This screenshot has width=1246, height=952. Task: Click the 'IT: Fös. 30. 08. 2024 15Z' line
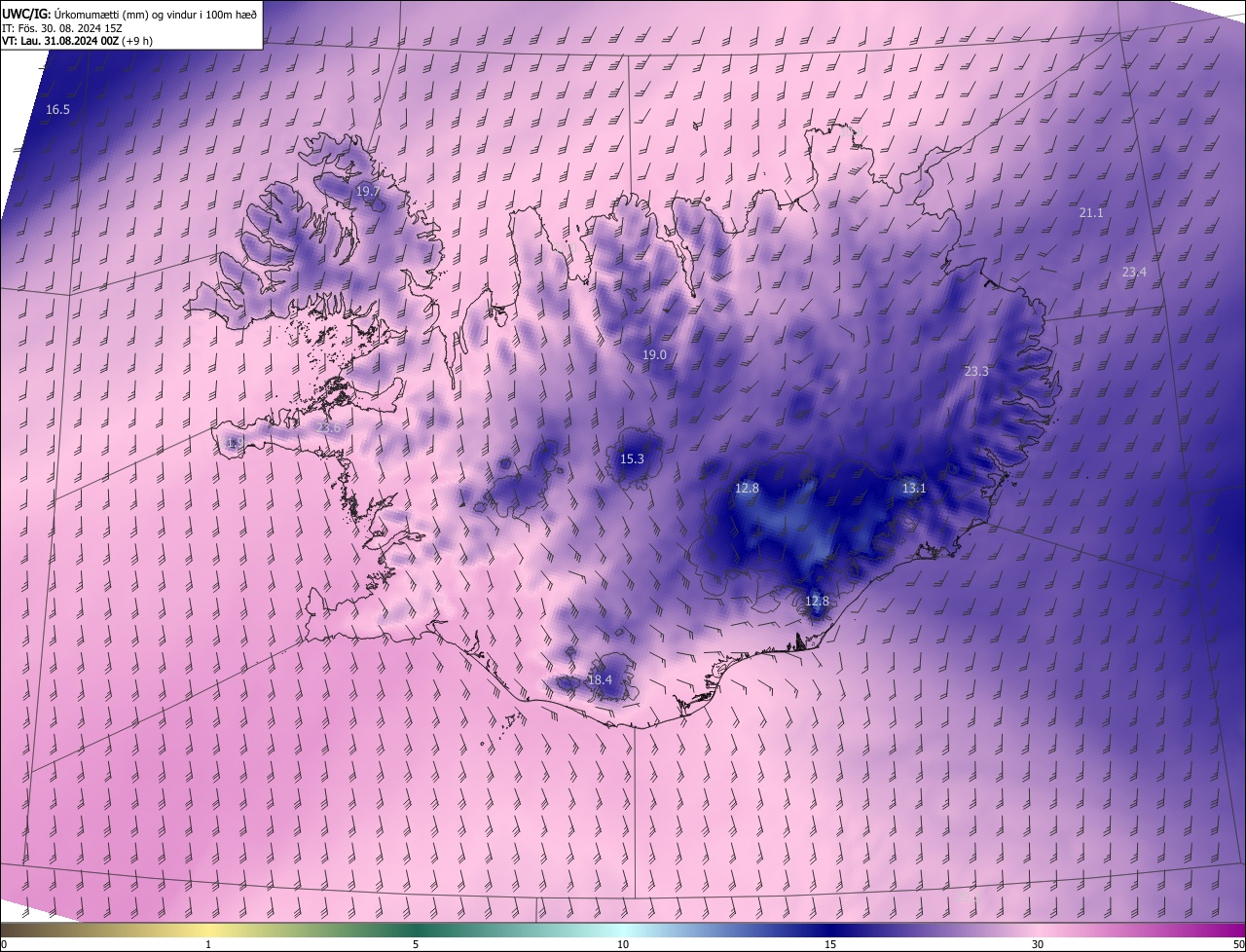click(x=63, y=27)
